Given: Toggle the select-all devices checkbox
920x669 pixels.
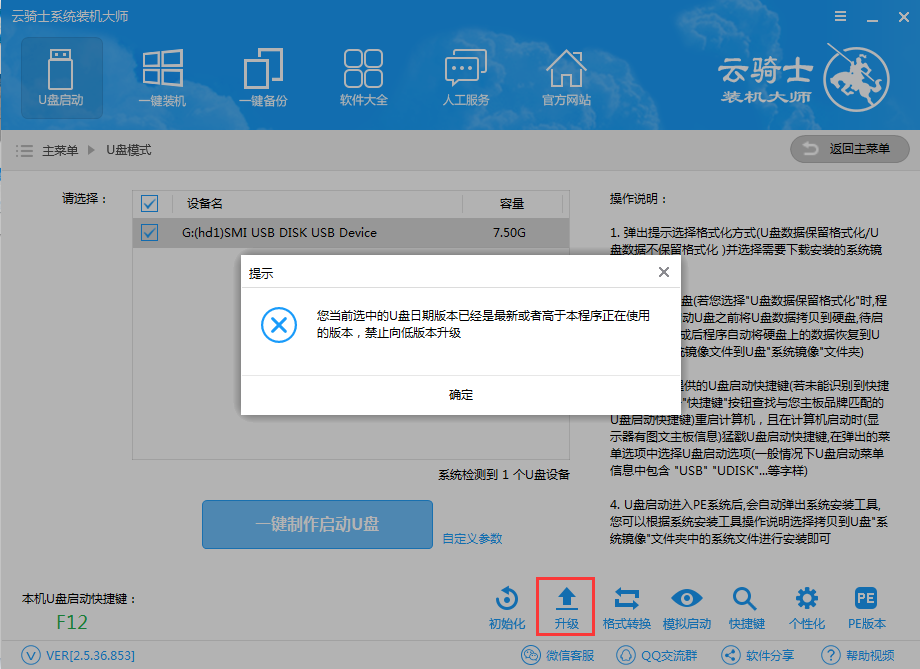Looking at the screenshot, I should (x=149, y=203).
